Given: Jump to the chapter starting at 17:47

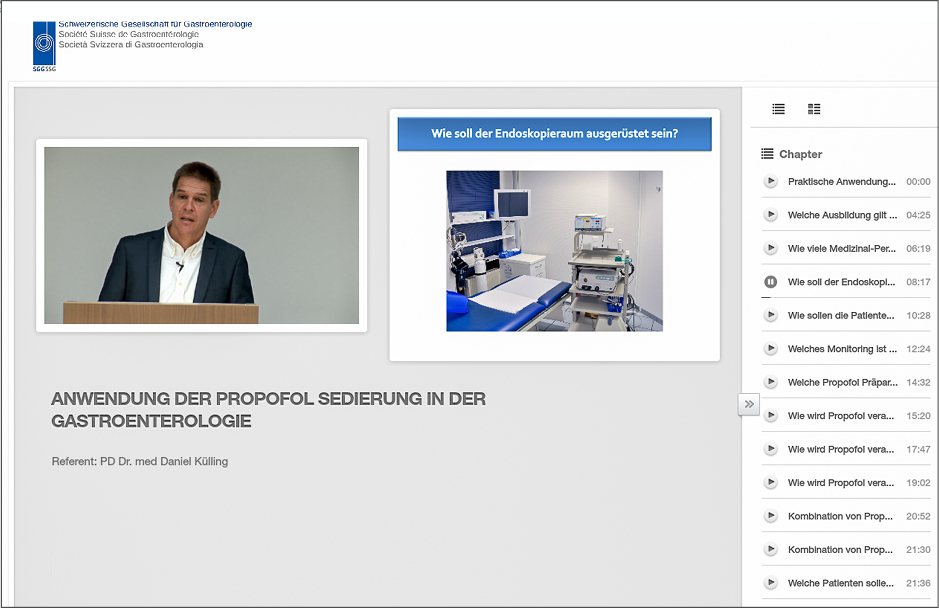Looking at the screenshot, I should pos(841,449).
